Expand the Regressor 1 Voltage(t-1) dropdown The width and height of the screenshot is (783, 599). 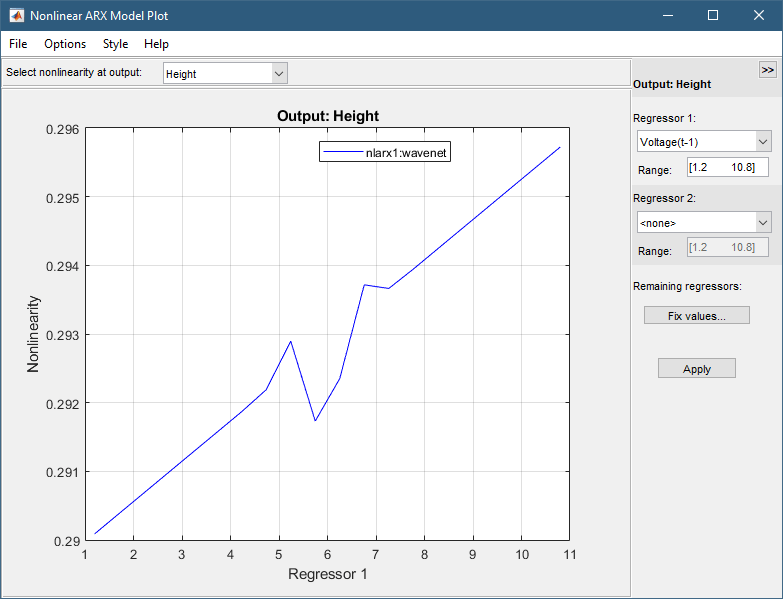click(x=704, y=142)
